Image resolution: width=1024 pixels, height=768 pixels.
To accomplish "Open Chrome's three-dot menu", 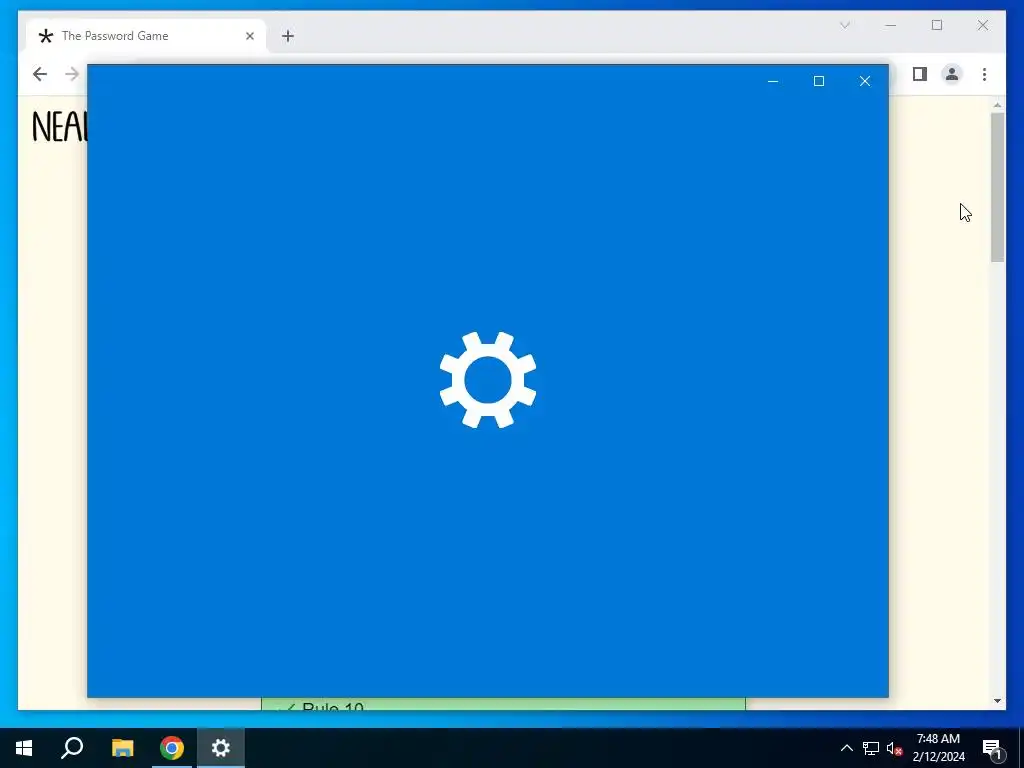I will [x=984, y=74].
